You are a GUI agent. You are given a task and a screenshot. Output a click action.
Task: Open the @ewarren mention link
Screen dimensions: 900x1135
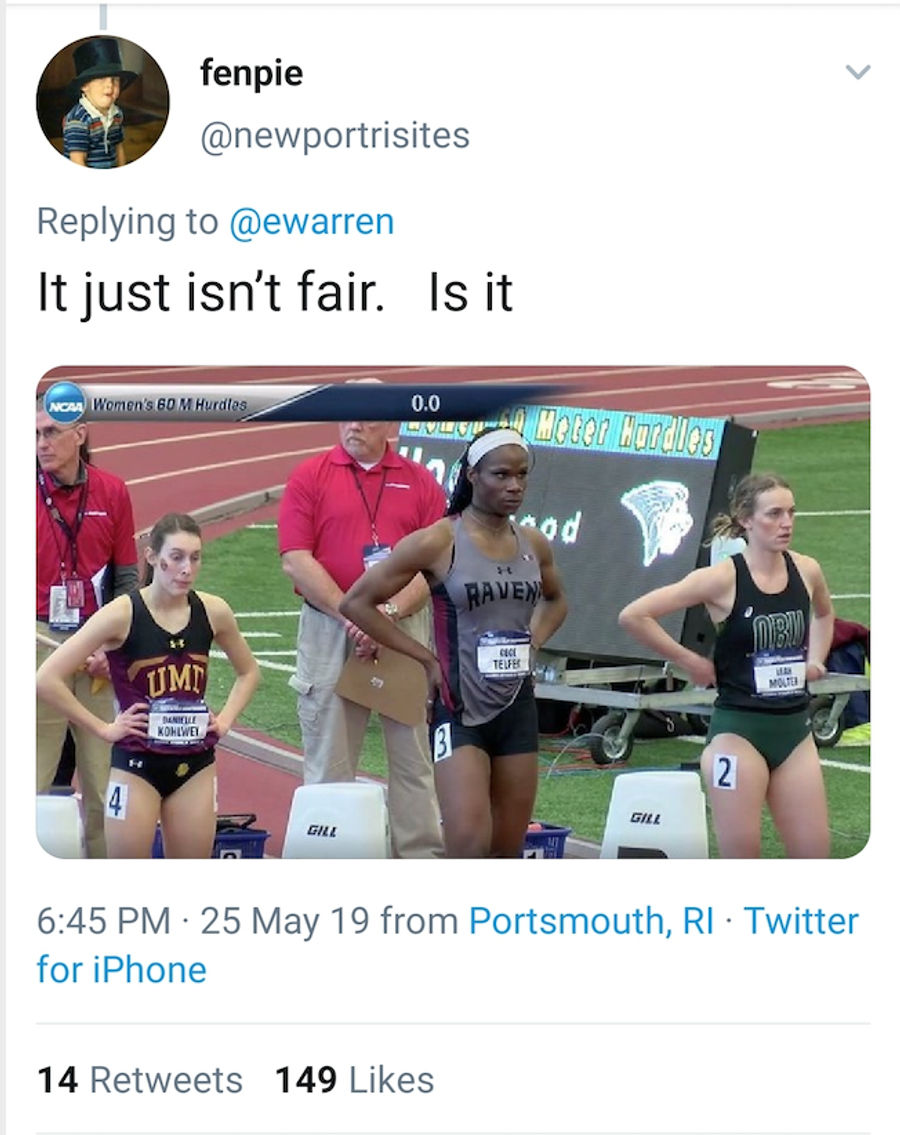pyautogui.click(x=311, y=221)
